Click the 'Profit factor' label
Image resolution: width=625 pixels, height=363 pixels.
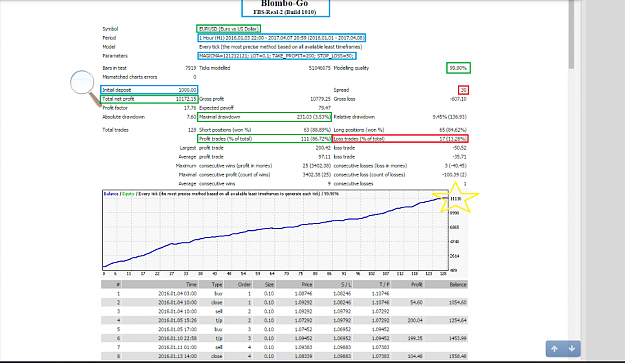click(x=115, y=108)
